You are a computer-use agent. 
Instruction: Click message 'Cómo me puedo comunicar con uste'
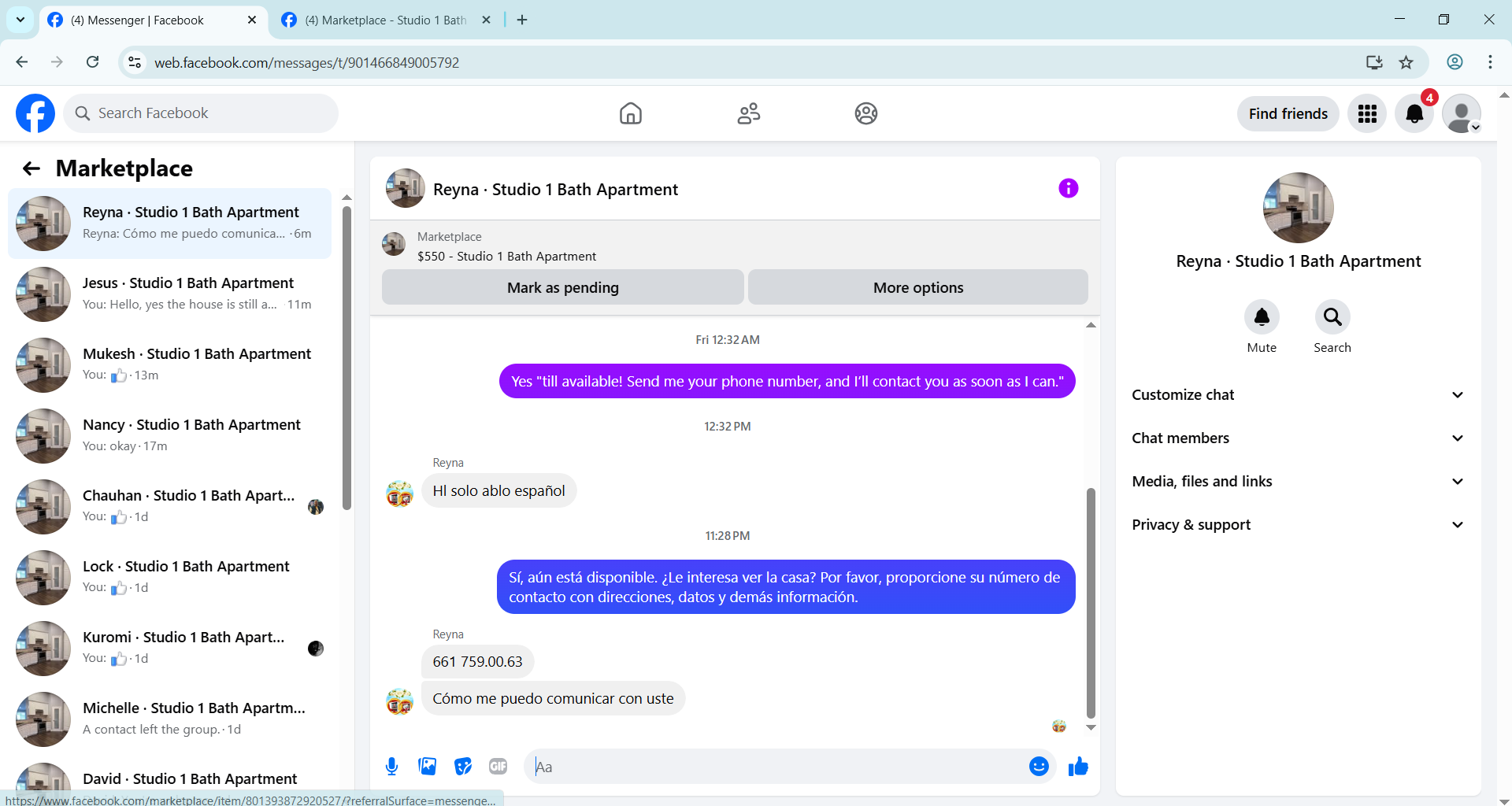pyautogui.click(x=553, y=698)
